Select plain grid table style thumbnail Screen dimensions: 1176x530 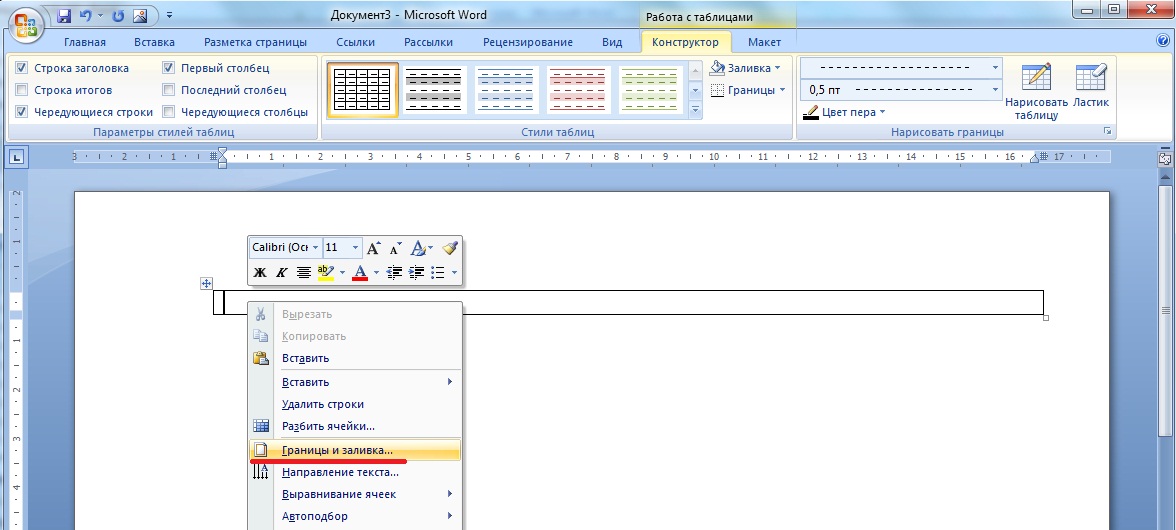coord(364,90)
